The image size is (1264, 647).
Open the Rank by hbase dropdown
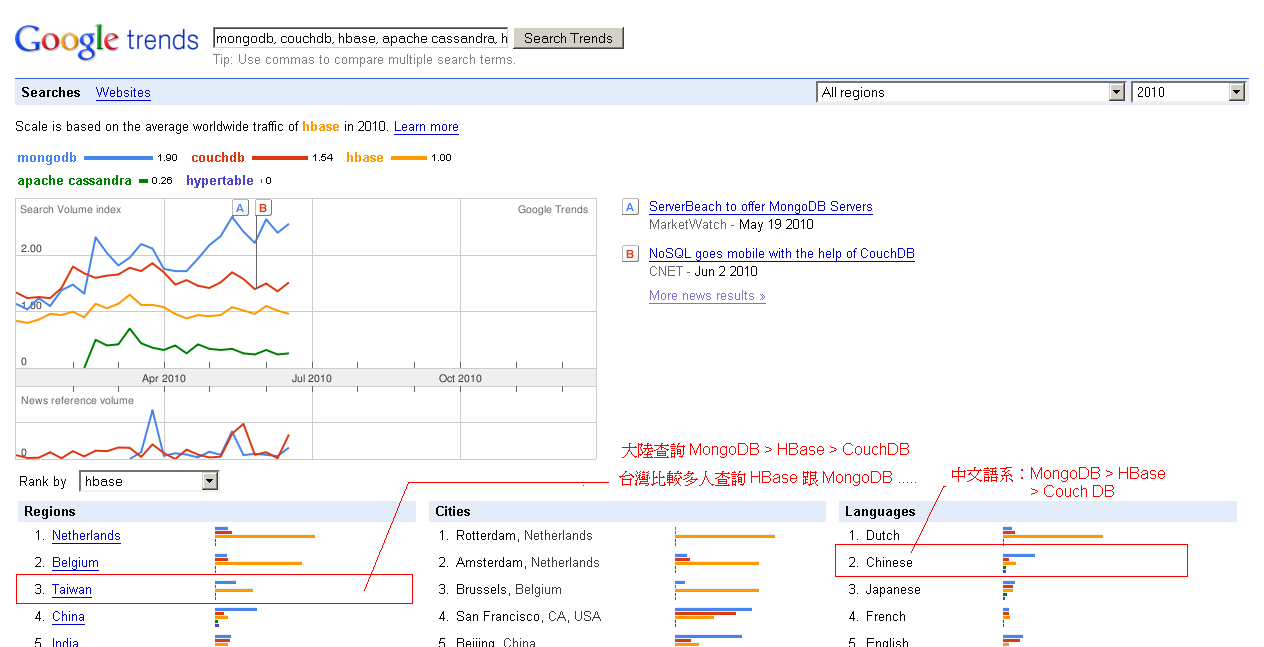(x=149, y=481)
